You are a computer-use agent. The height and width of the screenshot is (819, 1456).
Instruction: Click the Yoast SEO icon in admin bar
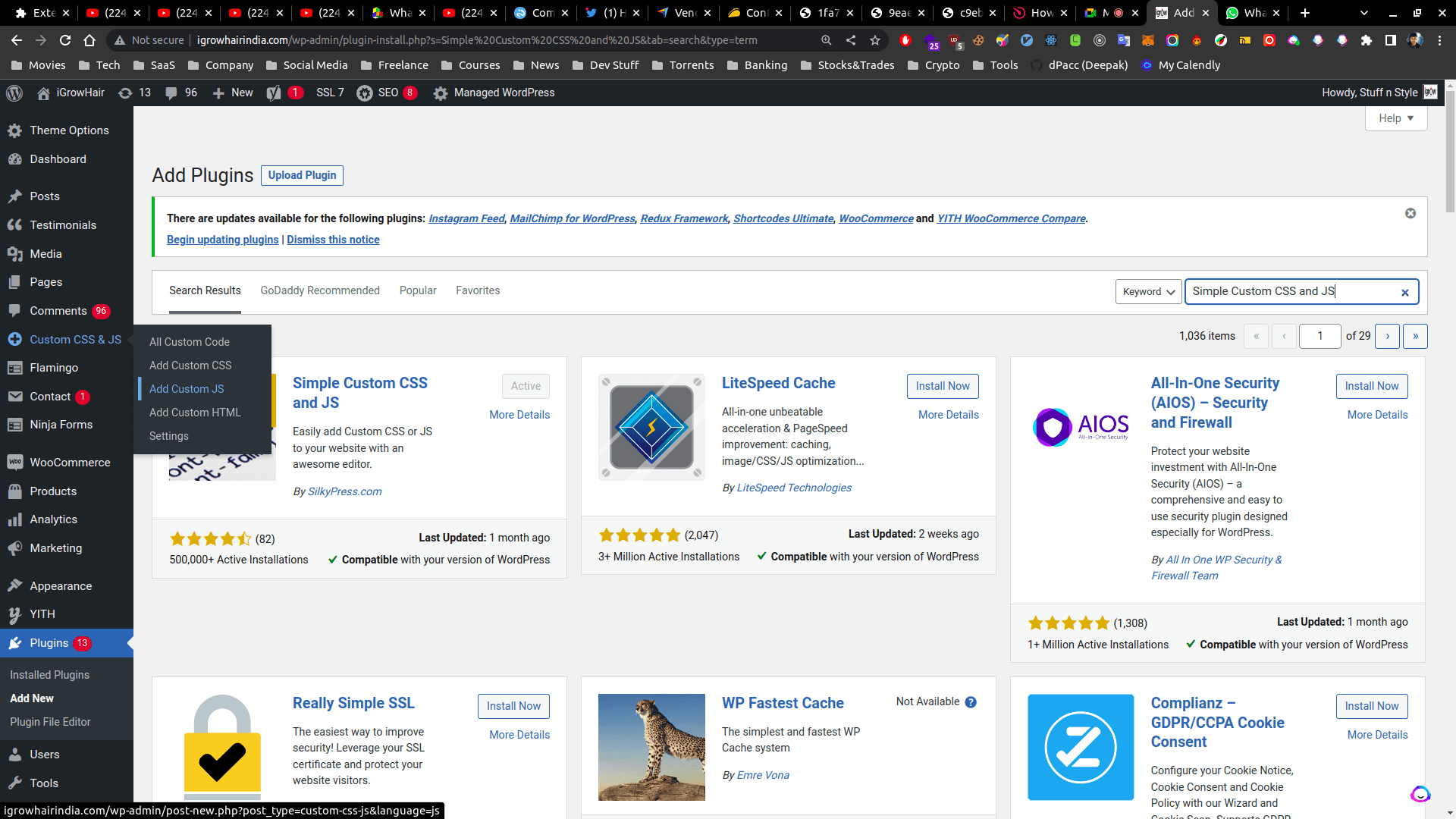click(x=274, y=93)
